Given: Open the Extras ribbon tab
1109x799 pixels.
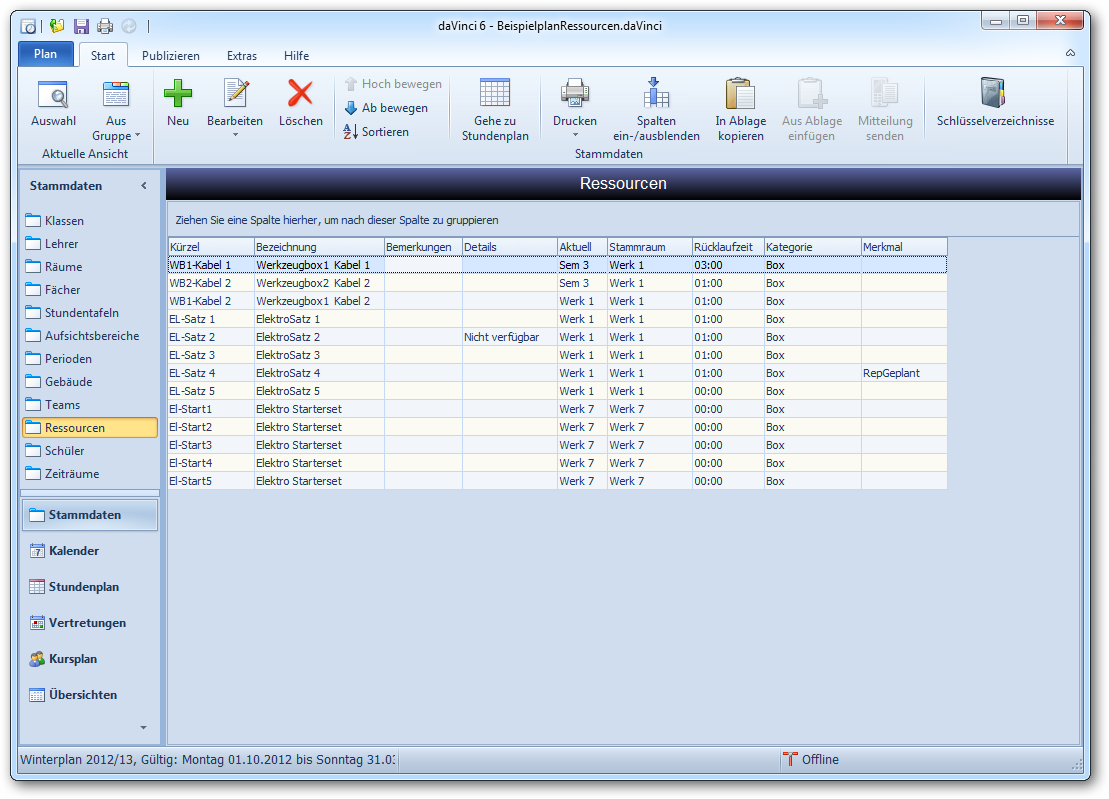Looking at the screenshot, I should pos(241,56).
